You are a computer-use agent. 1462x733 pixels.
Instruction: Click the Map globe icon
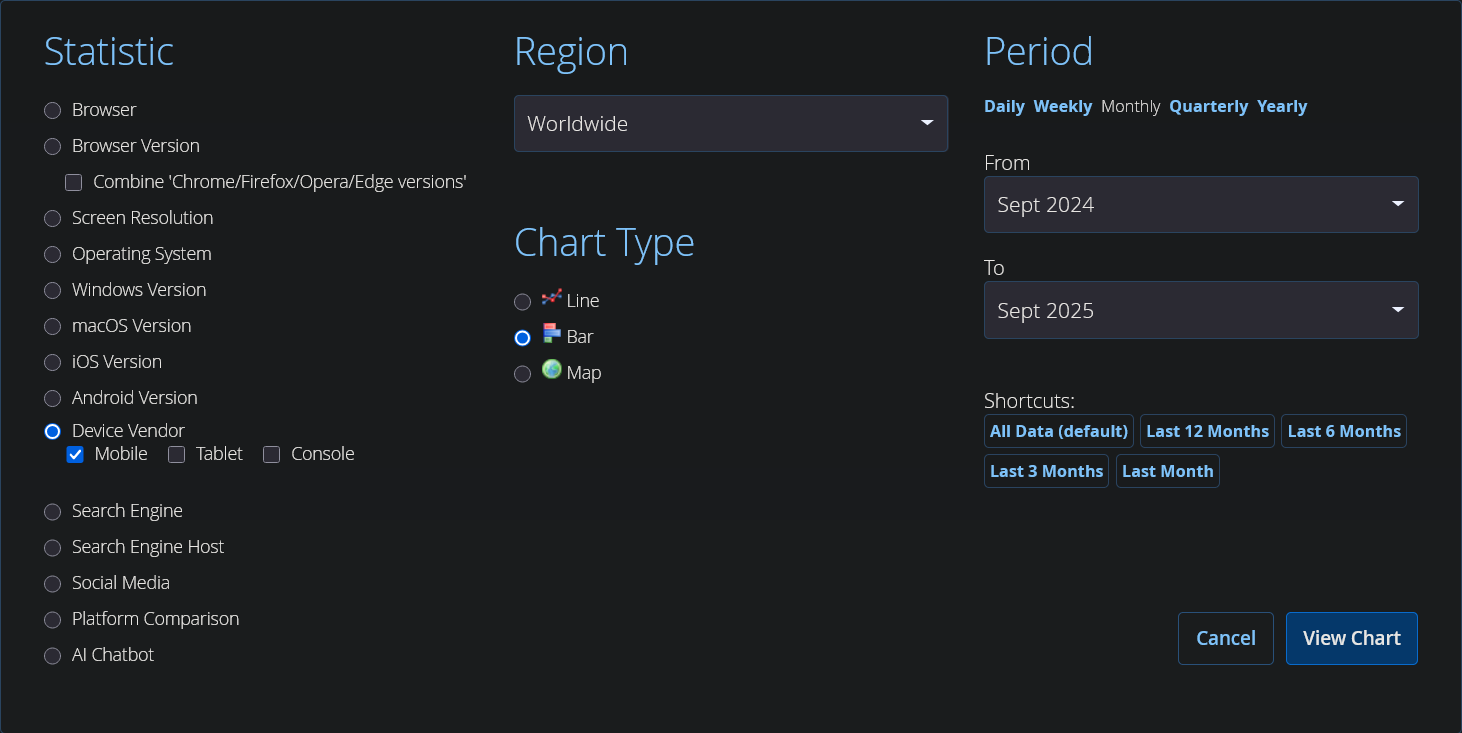pos(551,369)
